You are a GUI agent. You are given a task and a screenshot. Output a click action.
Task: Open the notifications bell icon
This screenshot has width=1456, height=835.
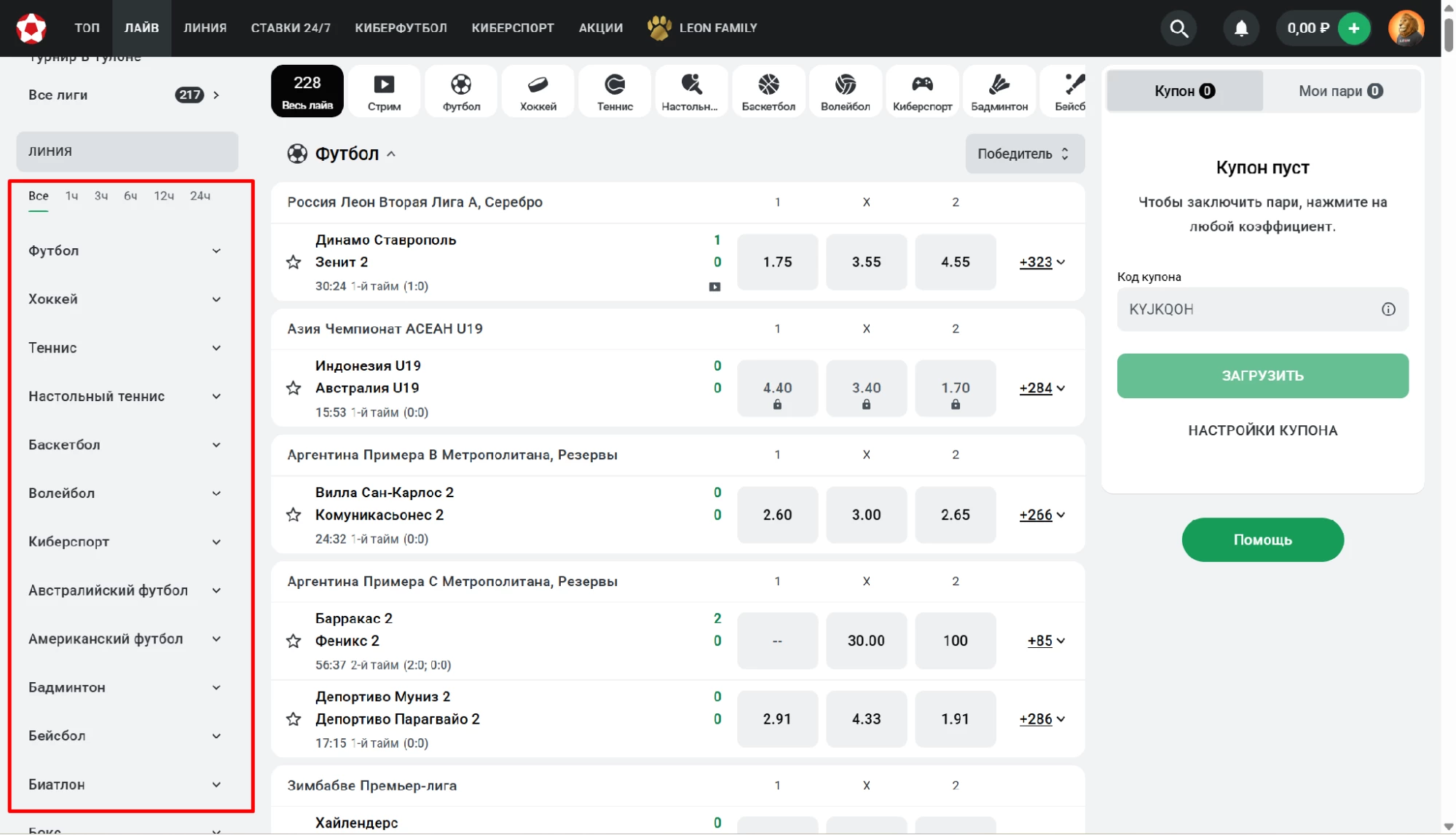tap(1241, 28)
